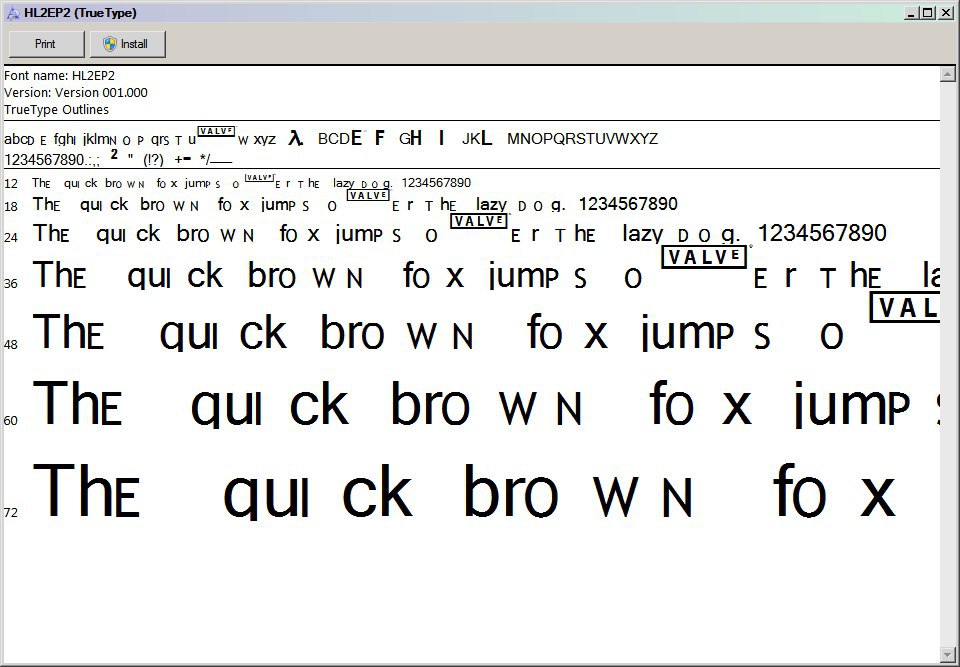960x667 pixels.
Task: Click the font viewer title bar icon
Action: (x=13, y=13)
